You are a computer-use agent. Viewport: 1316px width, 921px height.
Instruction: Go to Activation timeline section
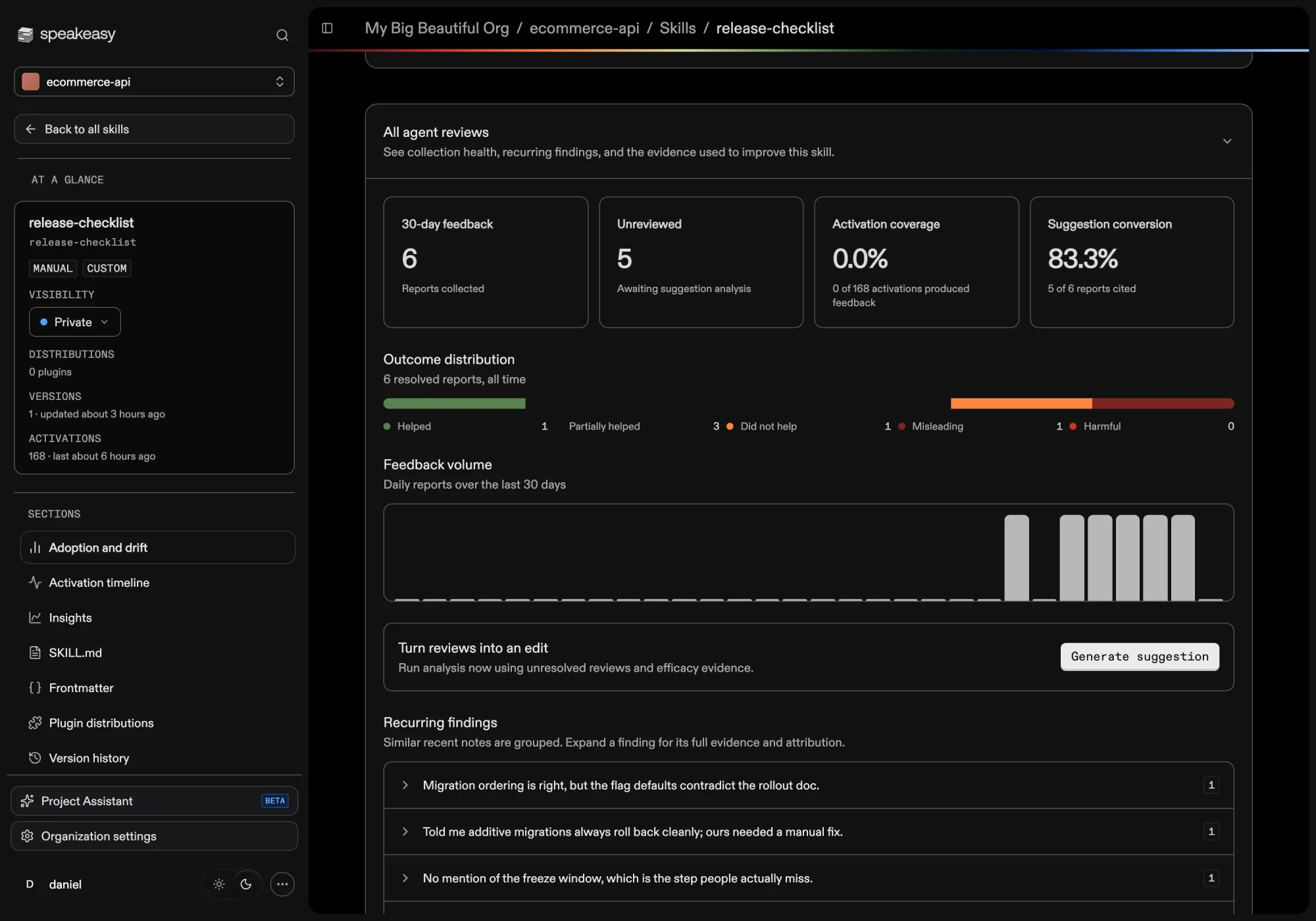click(158, 582)
